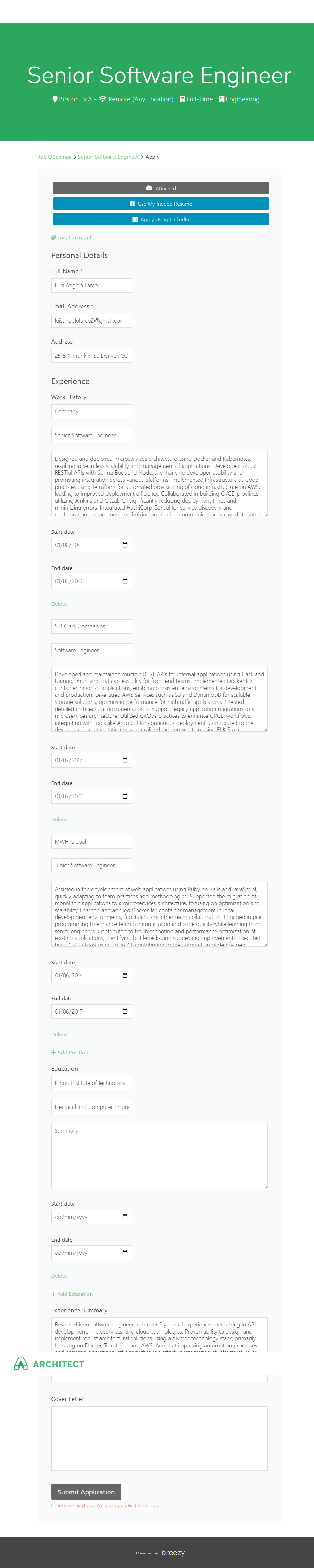Click the plus icon beside Add Position
Screen dimensions: 314x1568
point(54,1052)
